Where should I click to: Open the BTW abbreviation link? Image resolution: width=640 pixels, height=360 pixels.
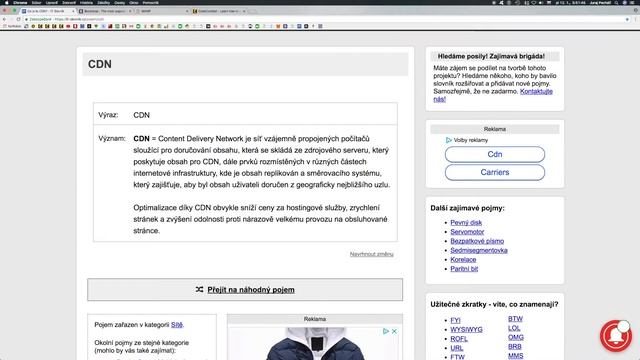[x=515, y=319]
